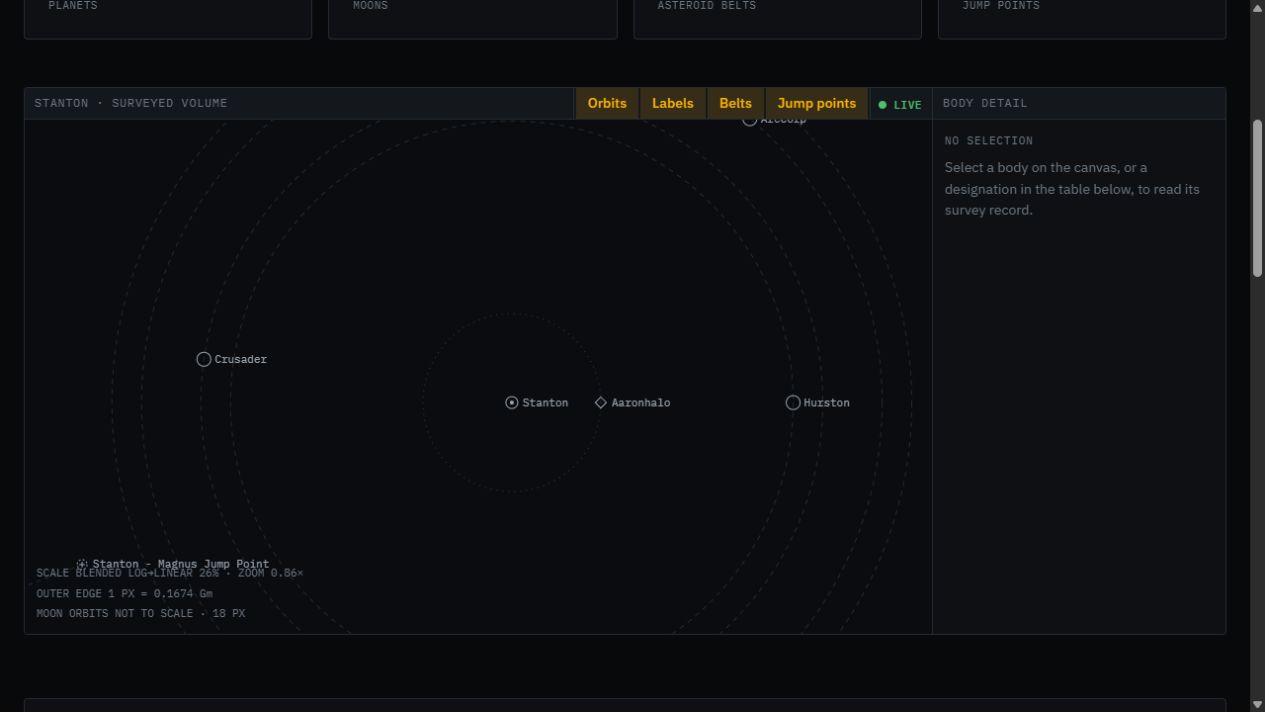Click the Stanton label on canvas
The image size is (1265, 712).
click(x=545, y=403)
